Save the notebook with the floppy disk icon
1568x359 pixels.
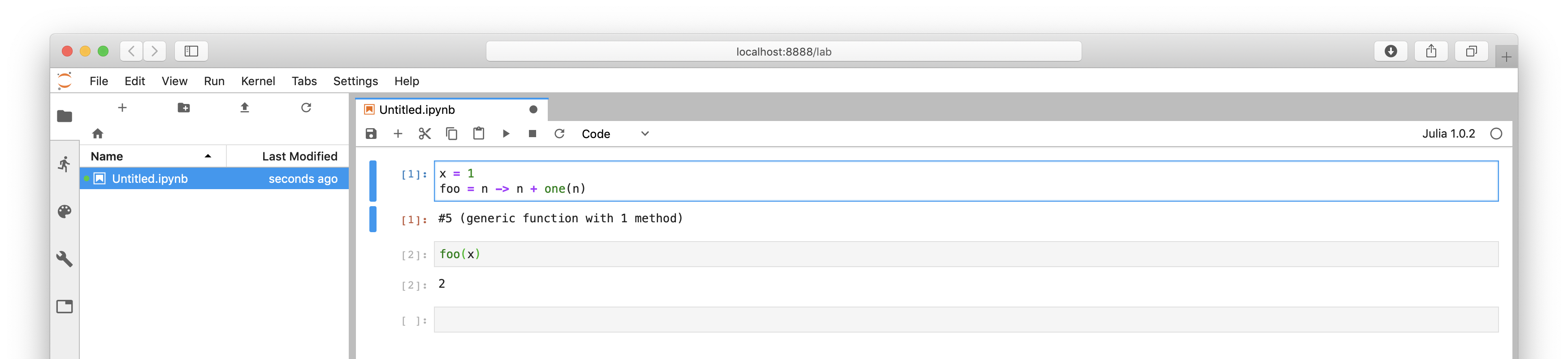(x=371, y=134)
